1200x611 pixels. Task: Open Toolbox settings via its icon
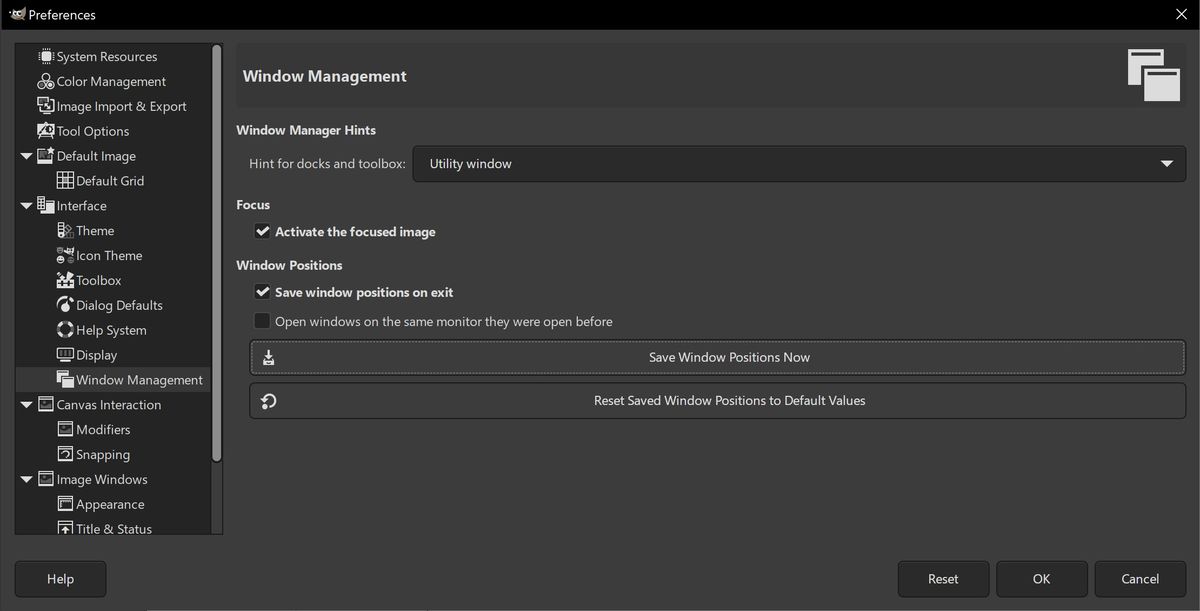pos(66,280)
